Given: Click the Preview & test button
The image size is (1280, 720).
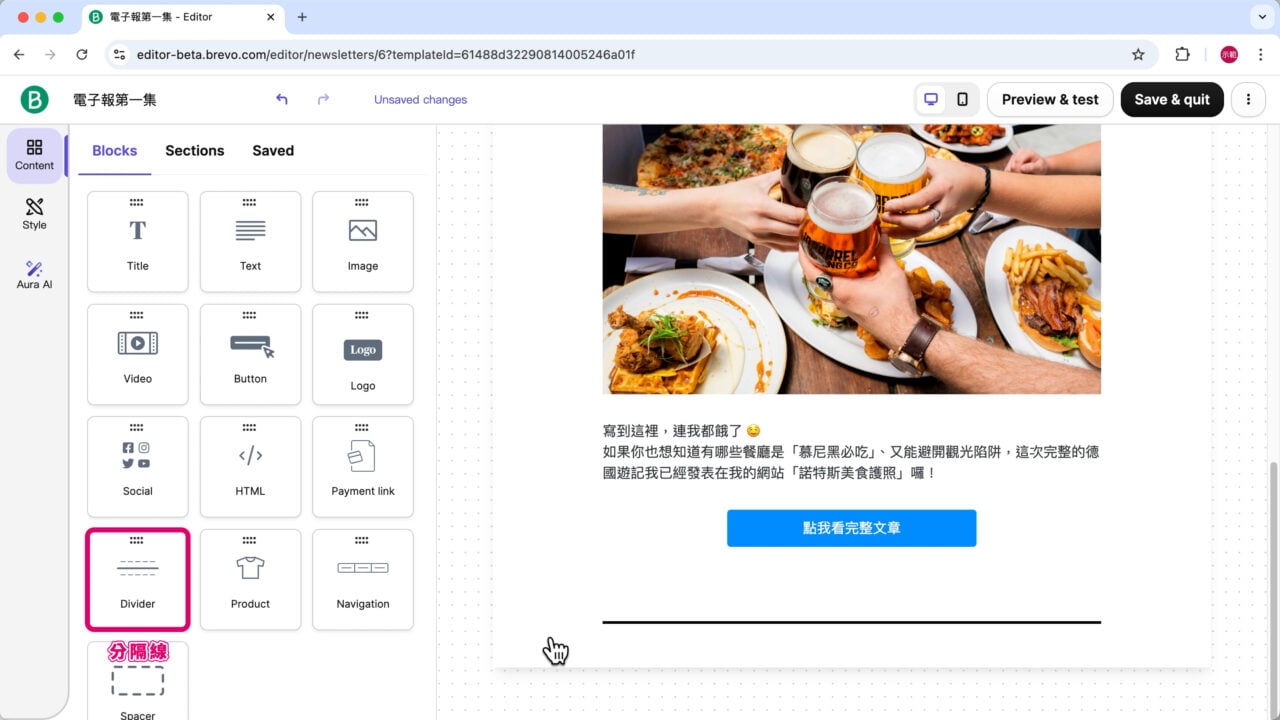Looking at the screenshot, I should click(x=1049, y=99).
